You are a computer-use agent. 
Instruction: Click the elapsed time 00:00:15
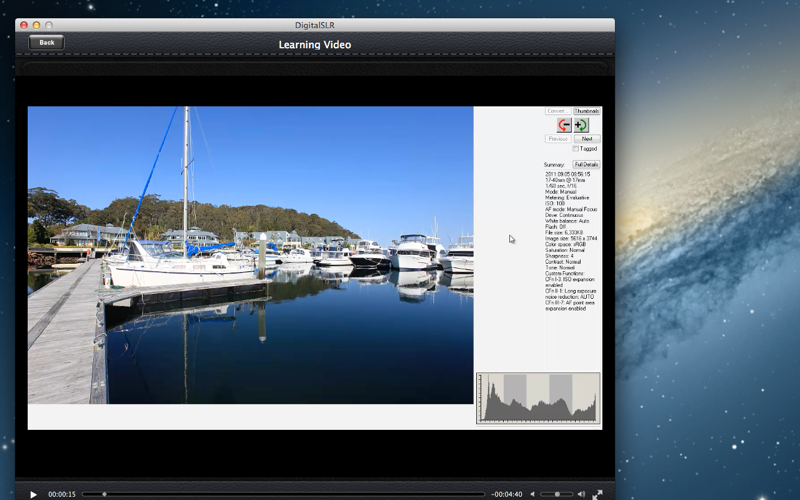(62, 494)
